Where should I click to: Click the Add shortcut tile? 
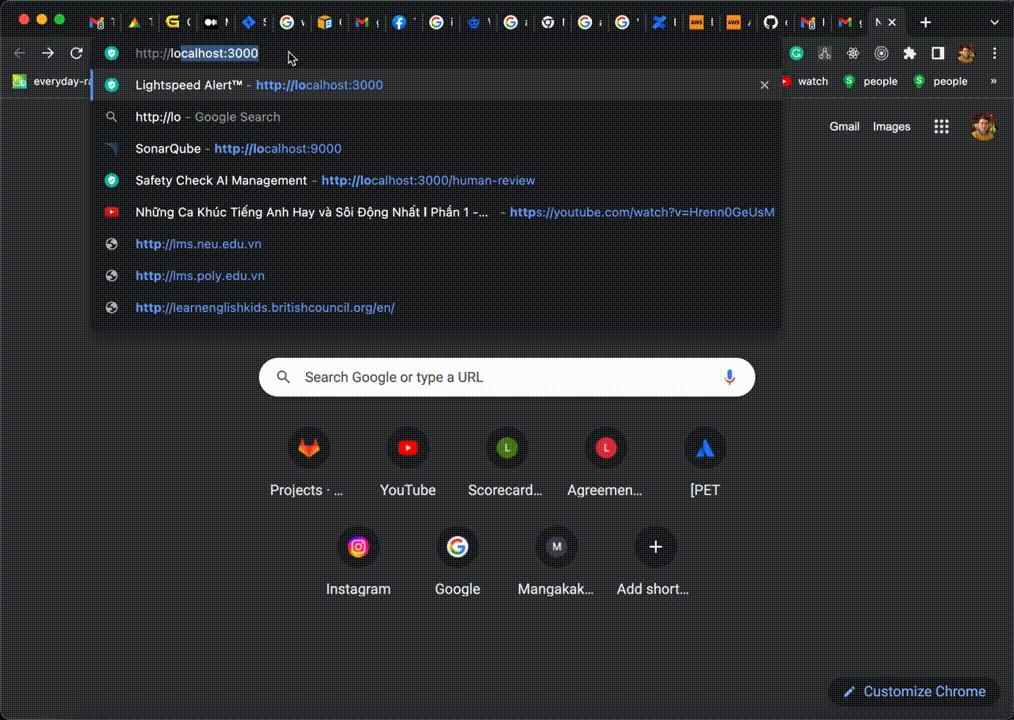[x=655, y=562]
